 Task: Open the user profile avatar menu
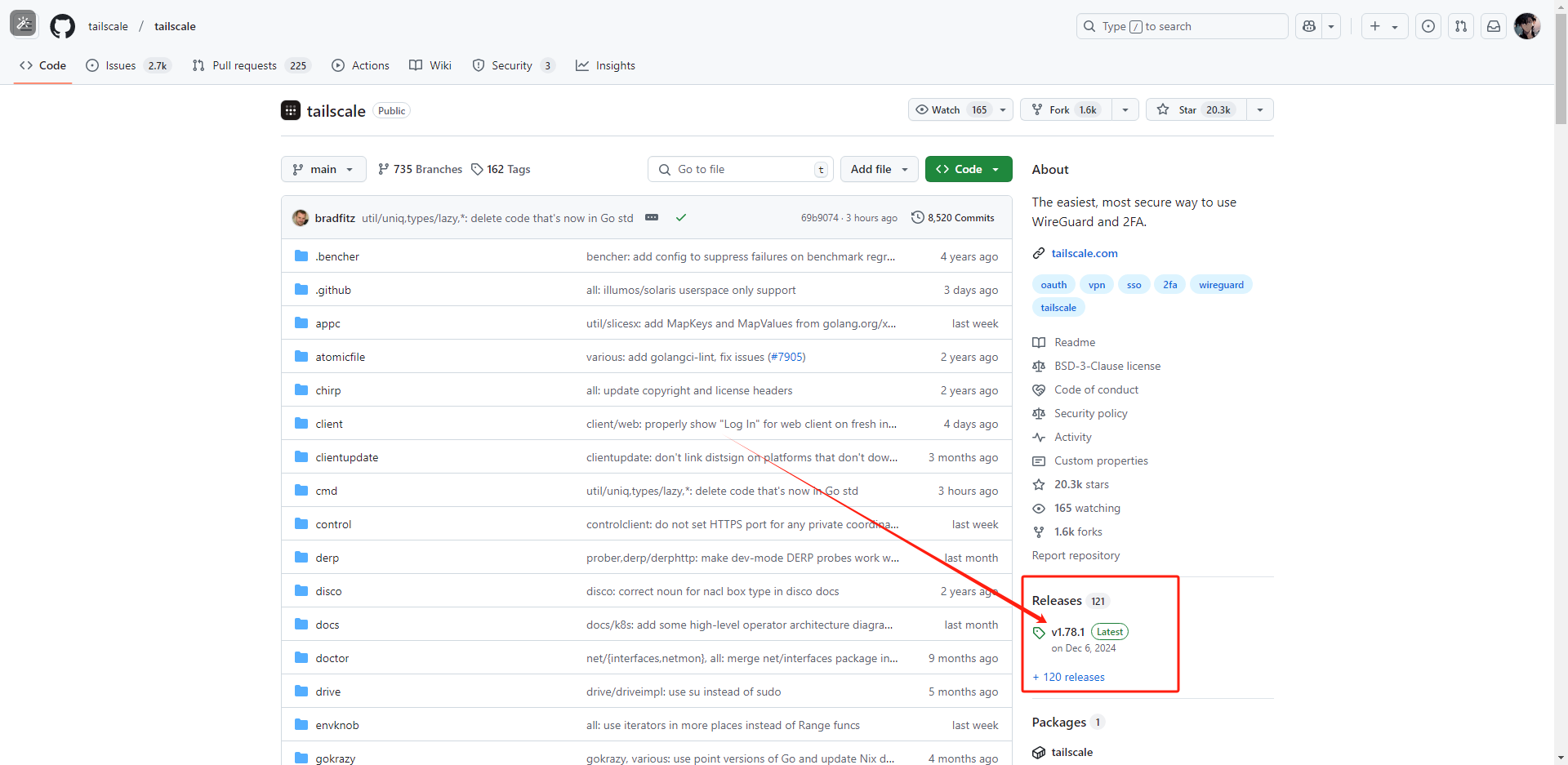point(1526,26)
